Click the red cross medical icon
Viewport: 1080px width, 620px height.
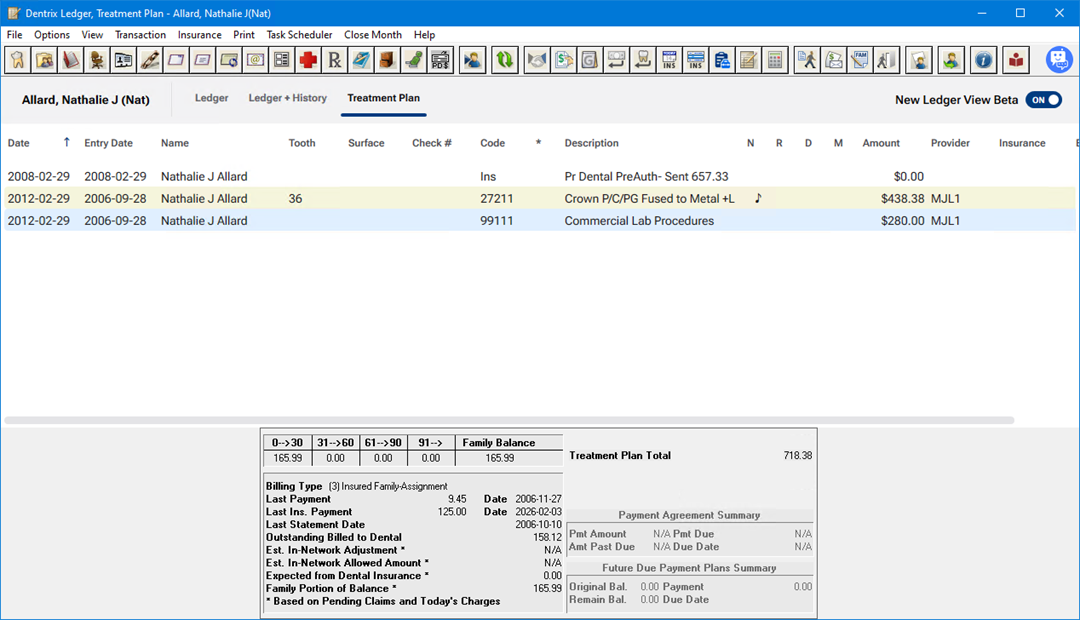308,60
